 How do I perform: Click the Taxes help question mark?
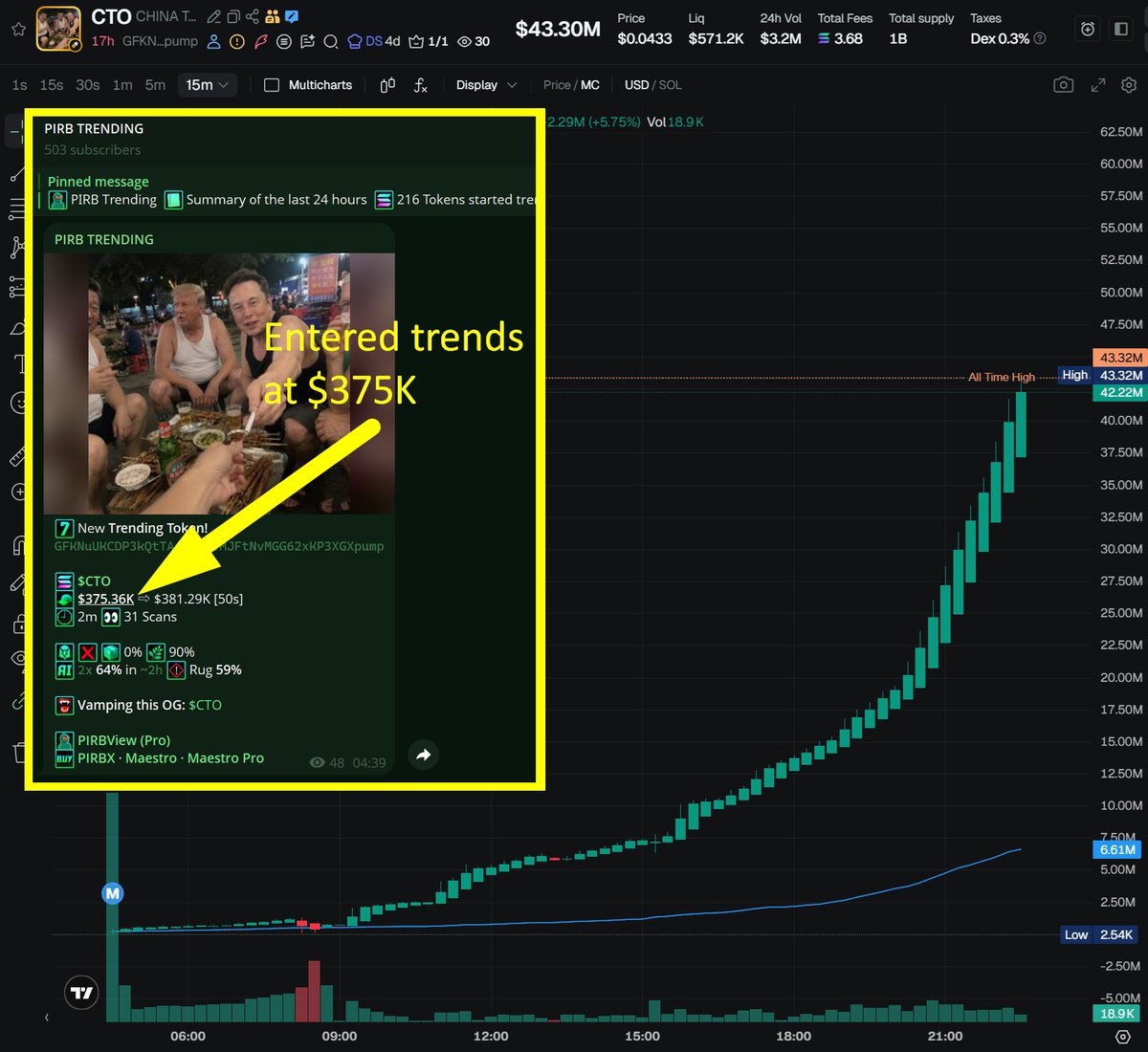point(1040,39)
